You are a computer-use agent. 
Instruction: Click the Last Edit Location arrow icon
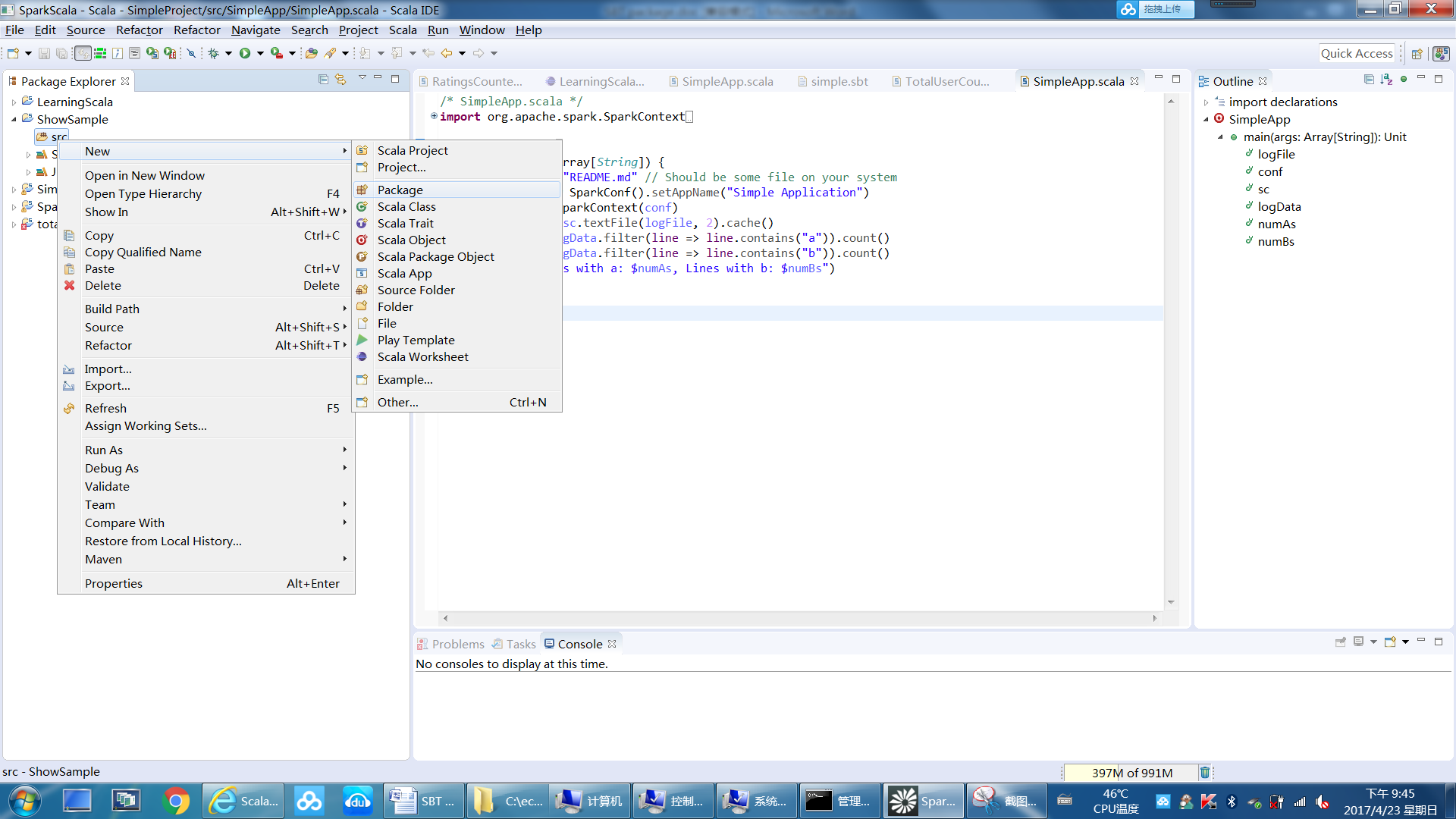[428, 53]
